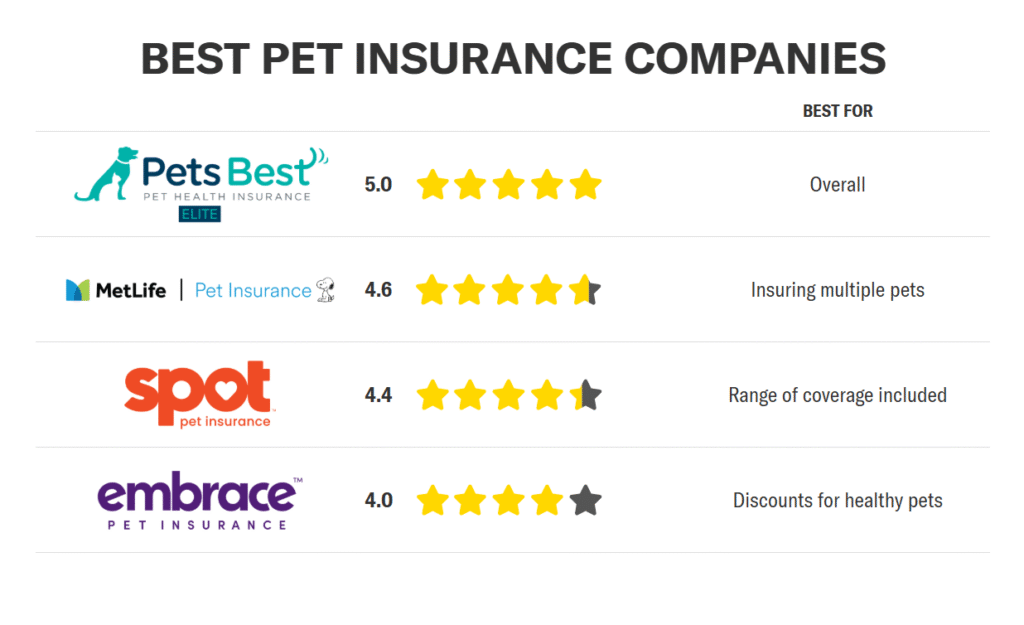The width and height of the screenshot is (1024, 625).
Task: Click the teal dog icon in Pets Best logo
Action: click(x=106, y=174)
